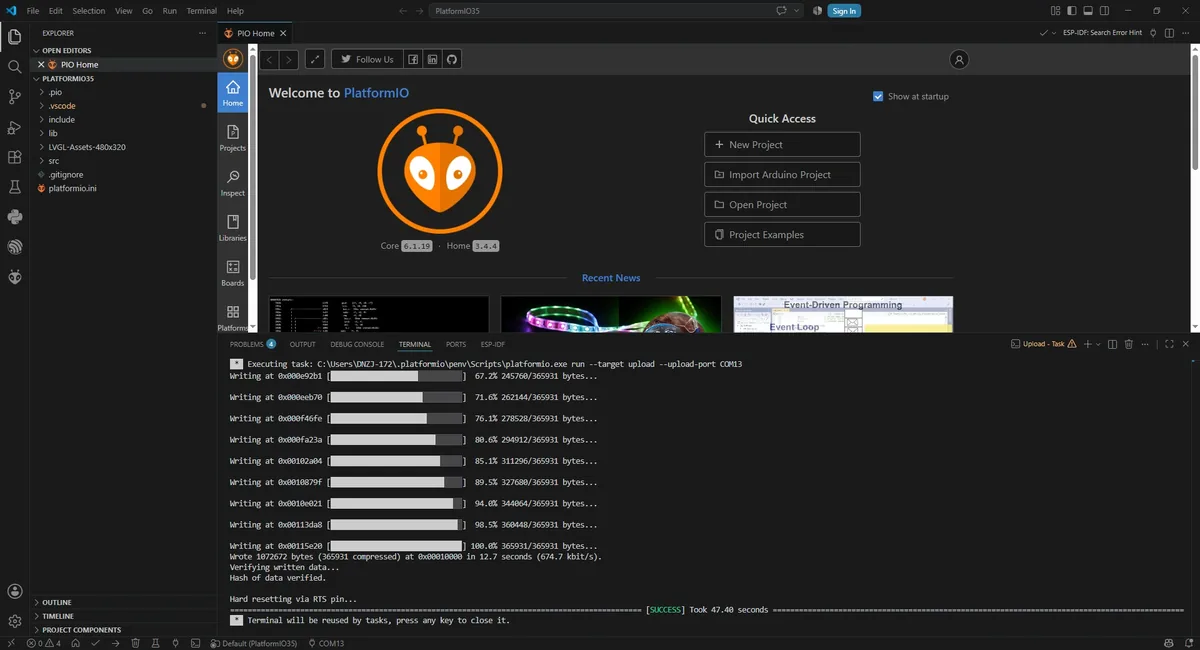Open the Accounts menu in activity bar
The height and width of the screenshot is (650, 1200).
(14, 592)
